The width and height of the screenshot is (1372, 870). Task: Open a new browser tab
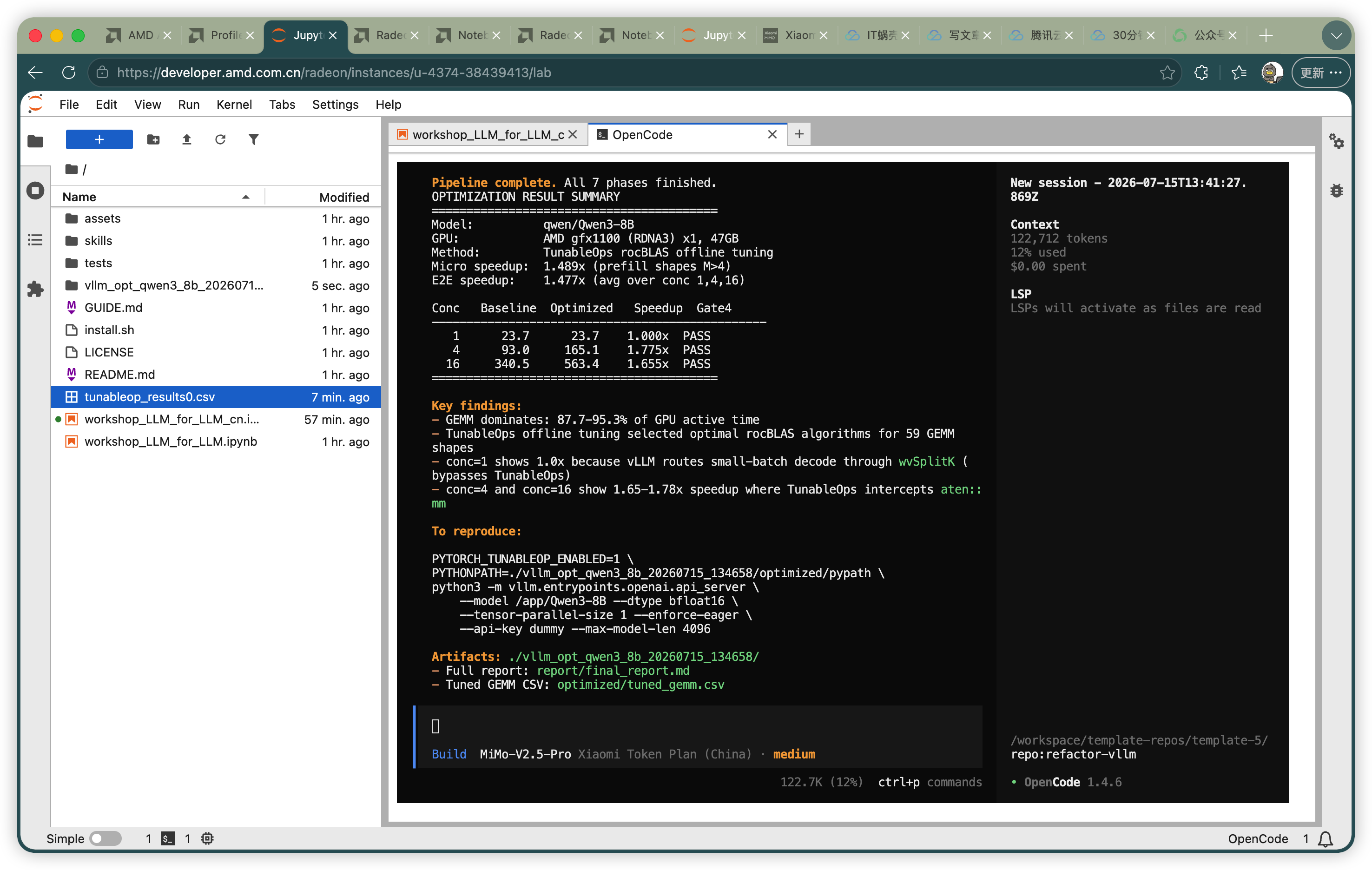click(1266, 35)
